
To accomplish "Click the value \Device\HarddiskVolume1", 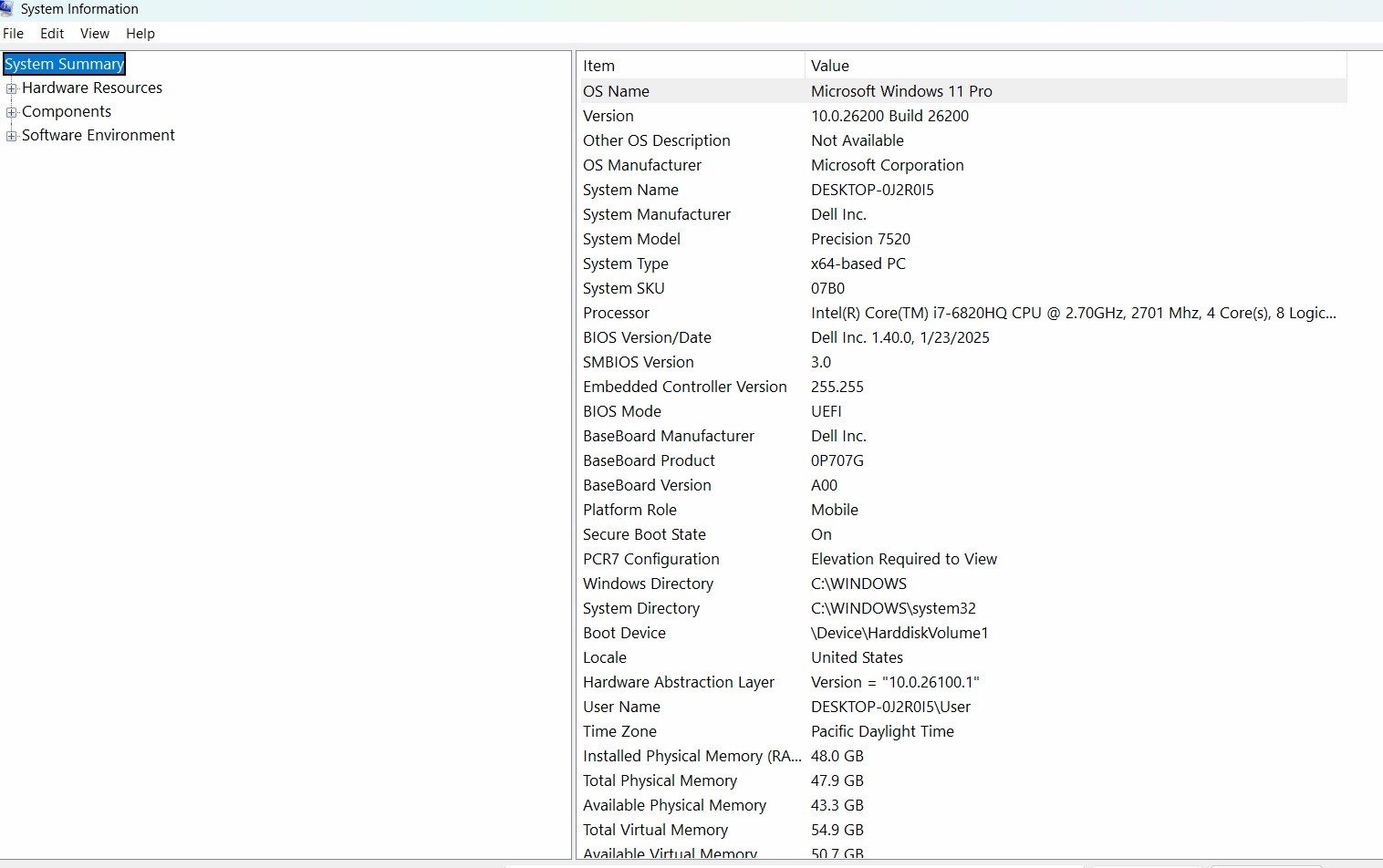I will tap(899, 633).
